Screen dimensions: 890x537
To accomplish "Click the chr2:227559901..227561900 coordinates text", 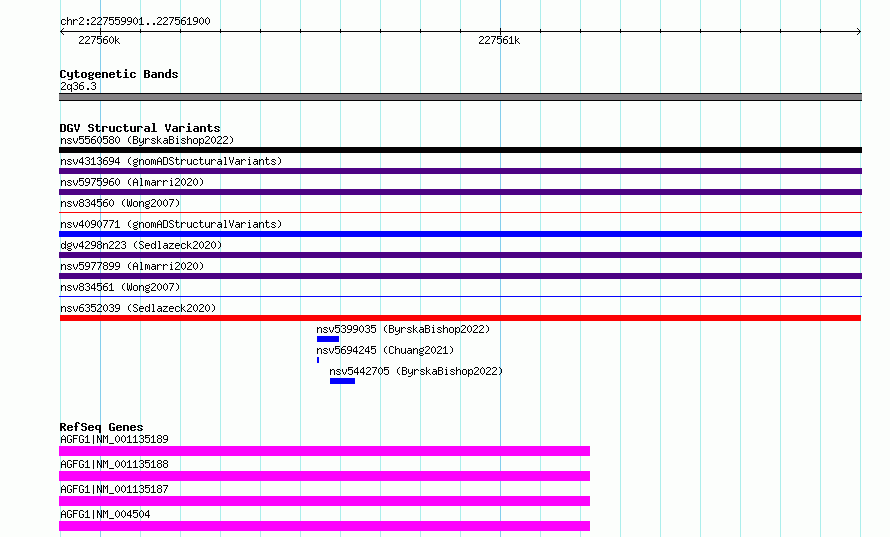I will click(135, 21).
